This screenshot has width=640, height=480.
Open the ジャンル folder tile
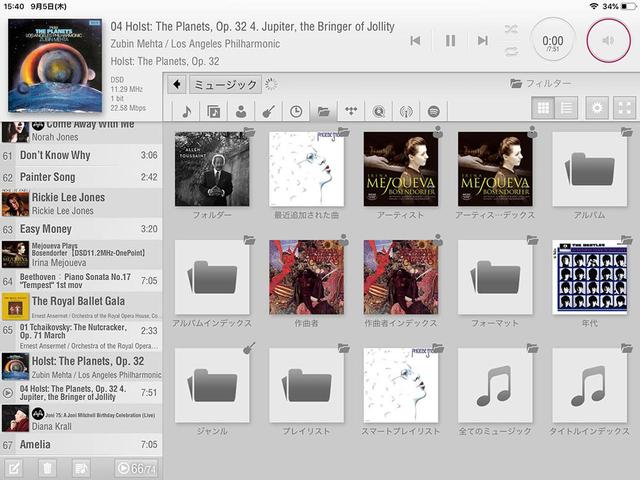(x=212, y=385)
